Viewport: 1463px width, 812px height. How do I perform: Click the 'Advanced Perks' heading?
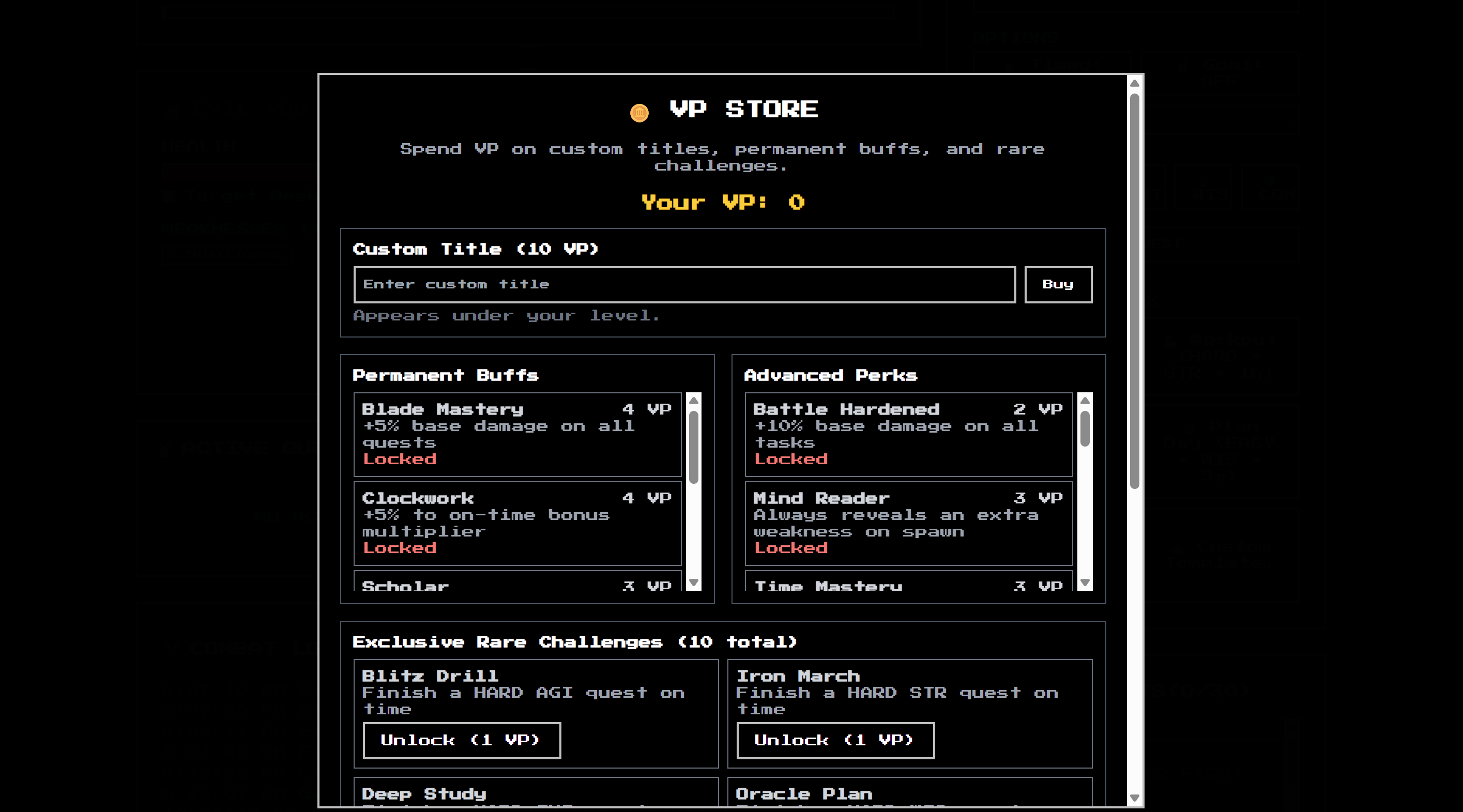(x=830, y=375)
